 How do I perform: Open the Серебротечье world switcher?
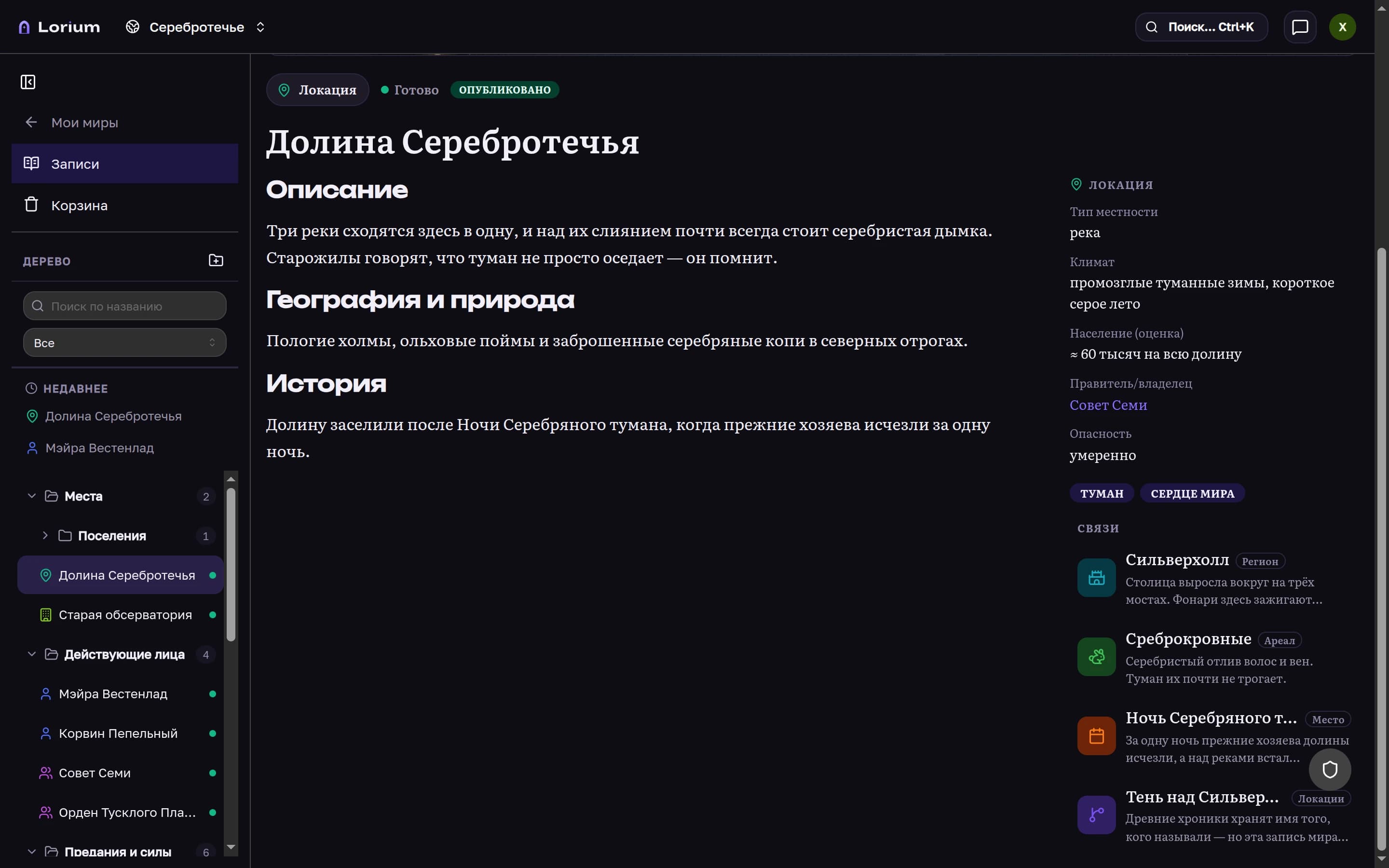point(196,27)
